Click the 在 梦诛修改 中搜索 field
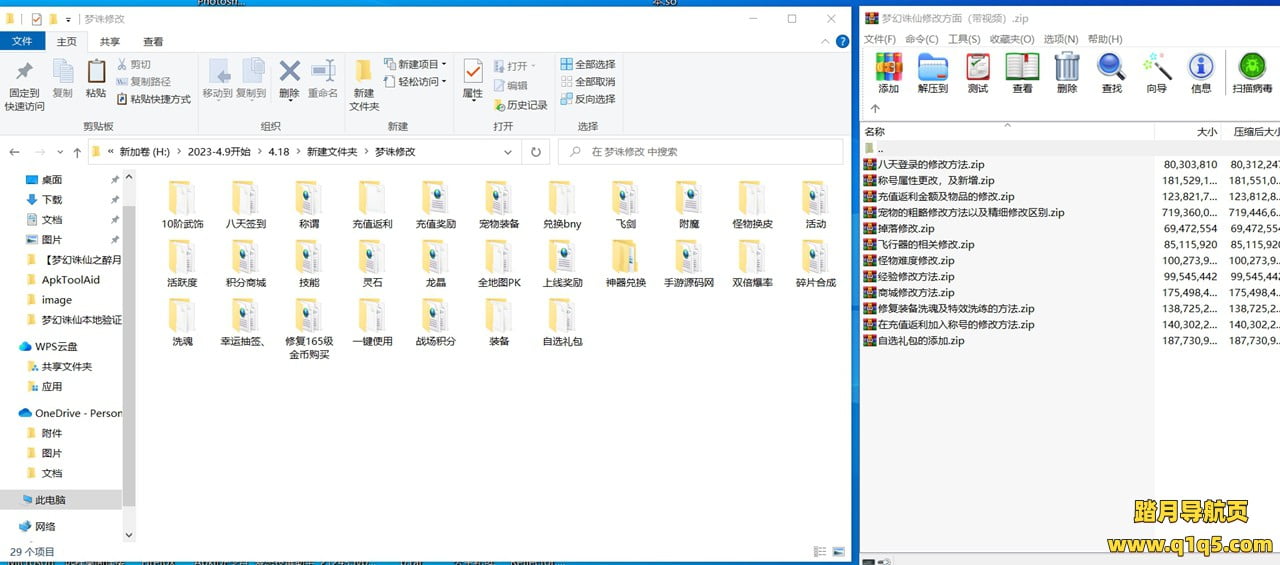 click(705, 152)
